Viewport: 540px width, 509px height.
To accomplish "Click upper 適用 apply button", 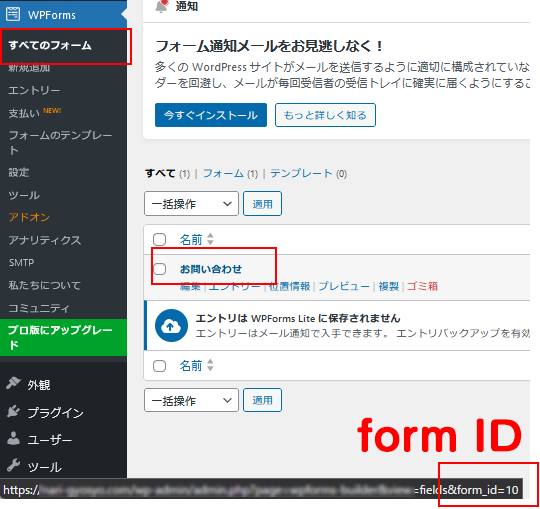I will pyautogui.click(x=262, y=204).
